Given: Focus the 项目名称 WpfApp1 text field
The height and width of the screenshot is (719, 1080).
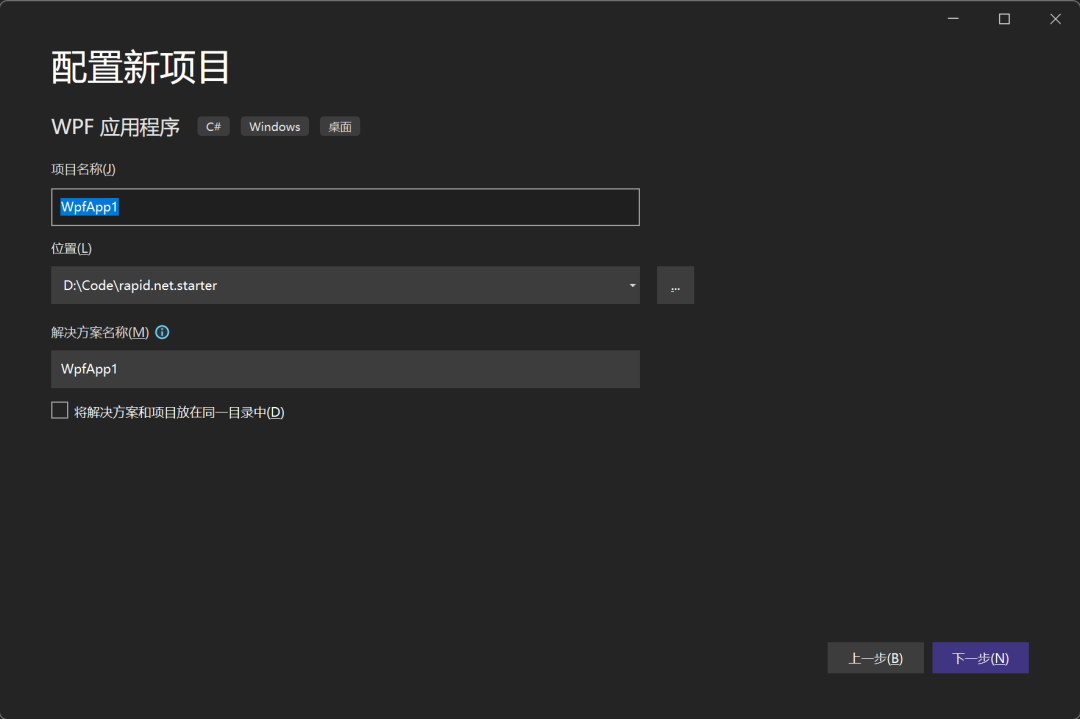Looking at the screenshot, I should pos(345,207).
